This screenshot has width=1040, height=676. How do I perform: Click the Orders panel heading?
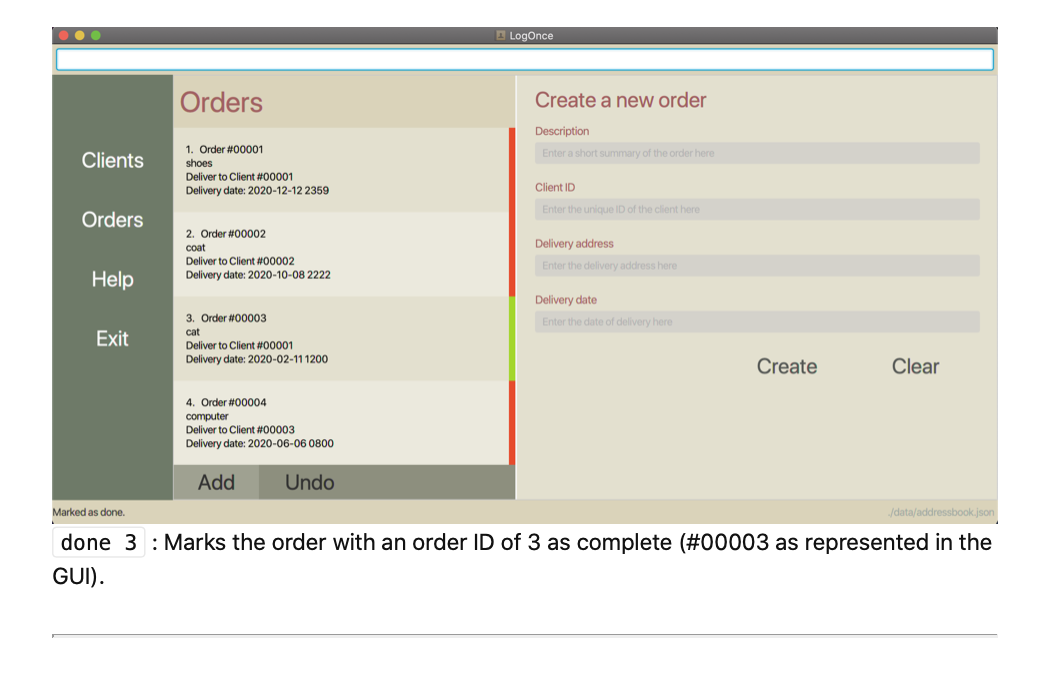coord(221,102)
